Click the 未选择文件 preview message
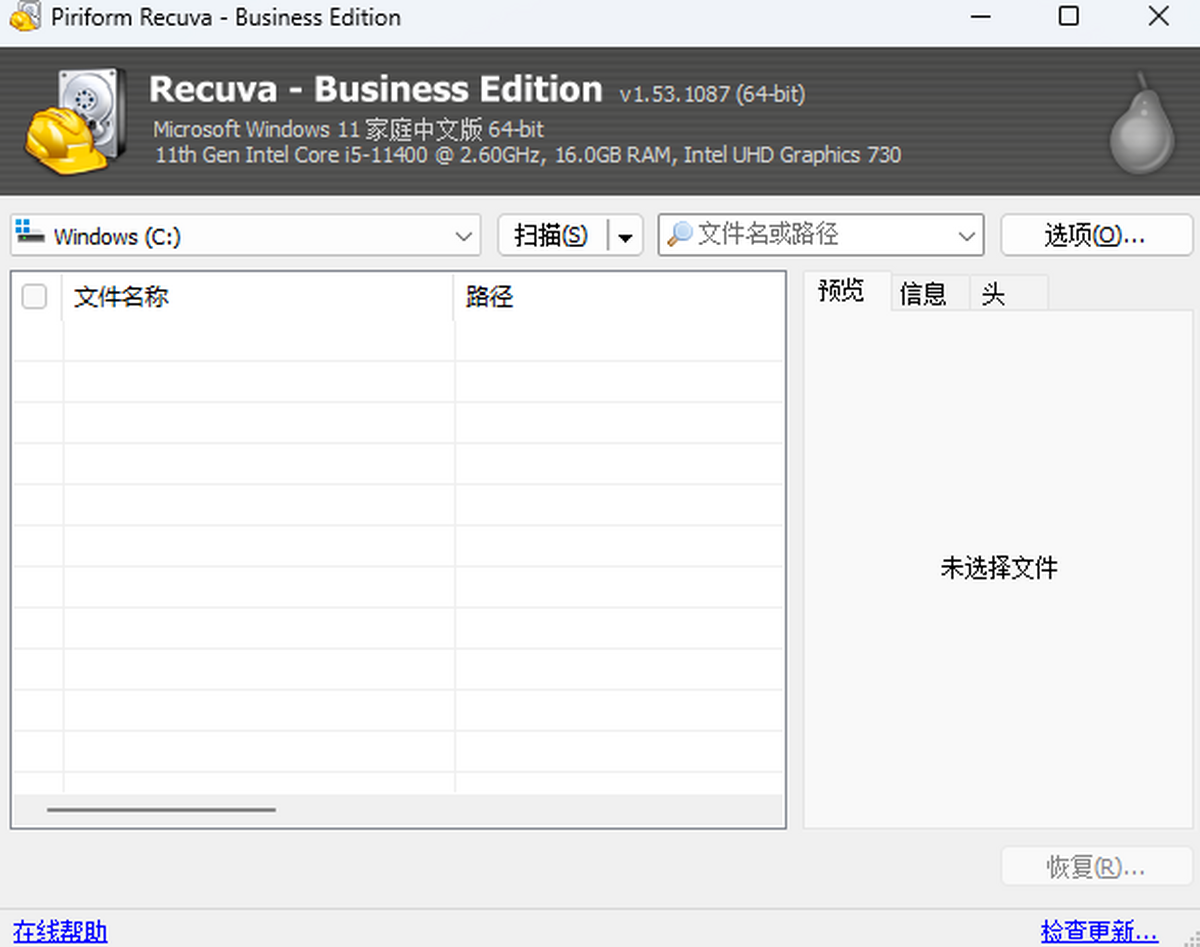Viewport: 1200px width, 947px height. coord(999,568)
